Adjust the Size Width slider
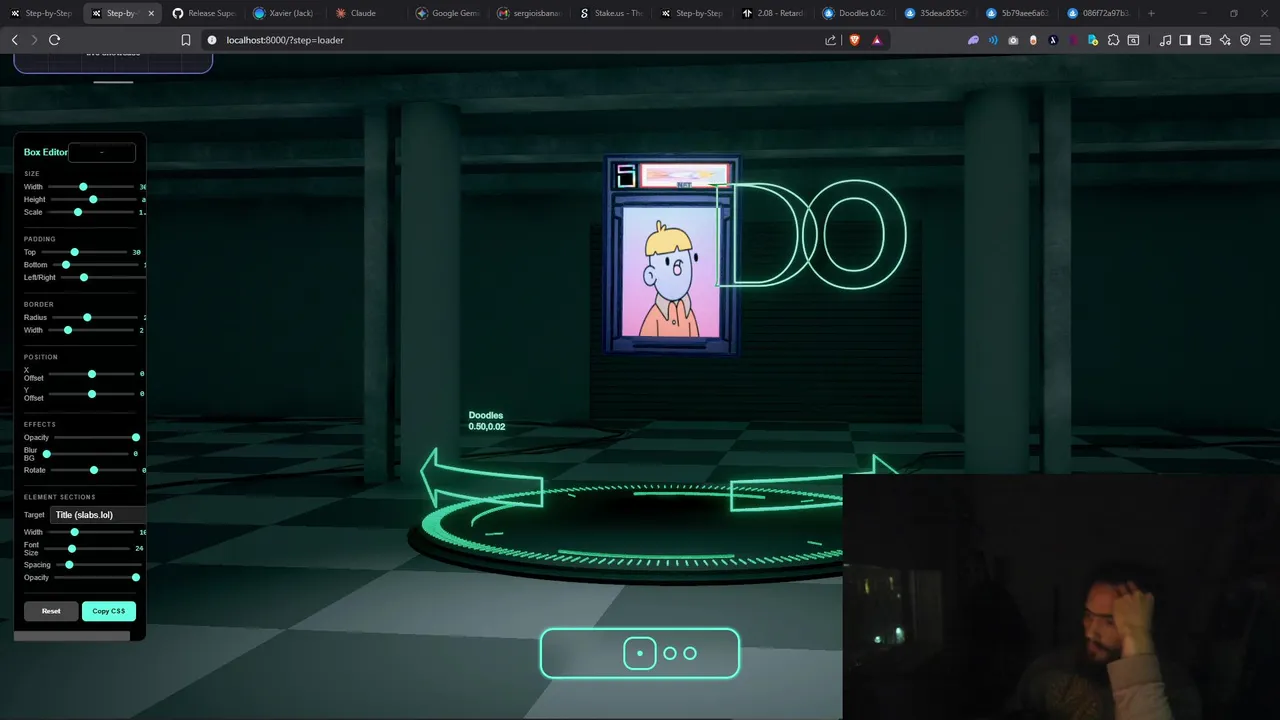1280x720 pixels. [x=91, y=187]
